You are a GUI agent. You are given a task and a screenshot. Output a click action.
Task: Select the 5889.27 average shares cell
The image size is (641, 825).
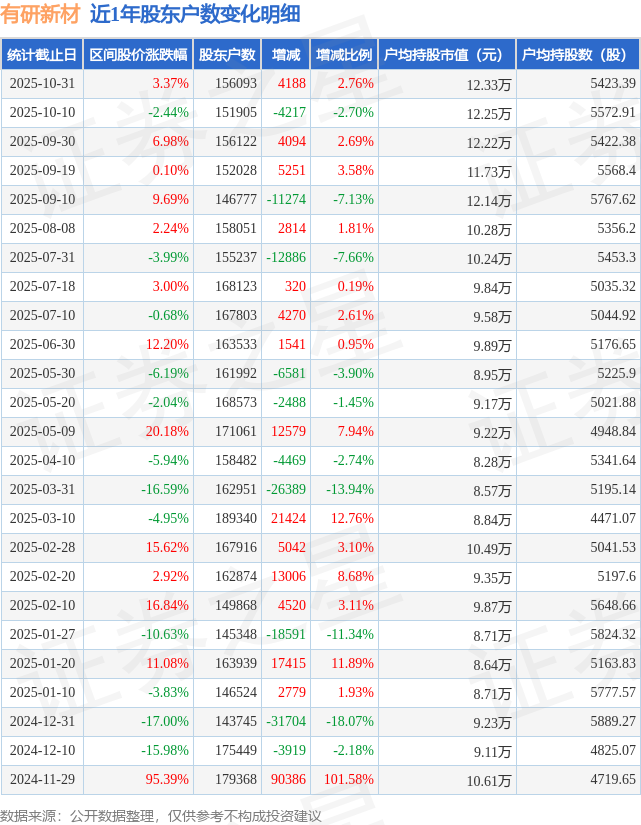pyautogui.click(x=613, y=722)
